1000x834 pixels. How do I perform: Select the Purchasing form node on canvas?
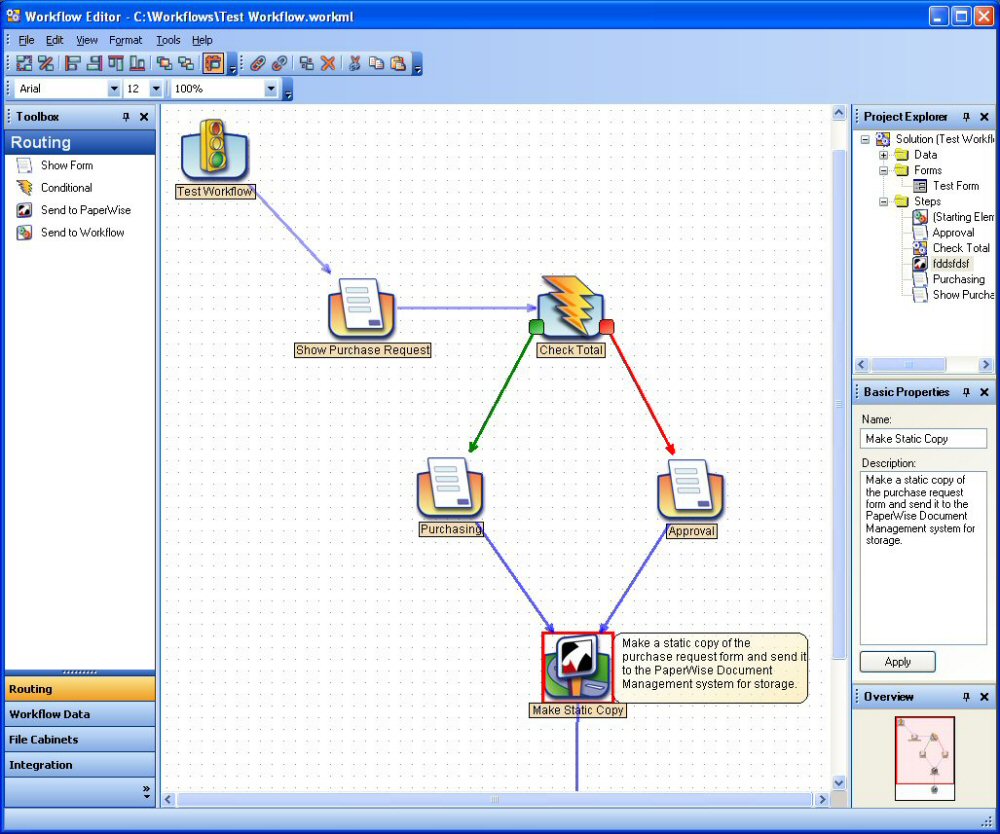(450, 489)
